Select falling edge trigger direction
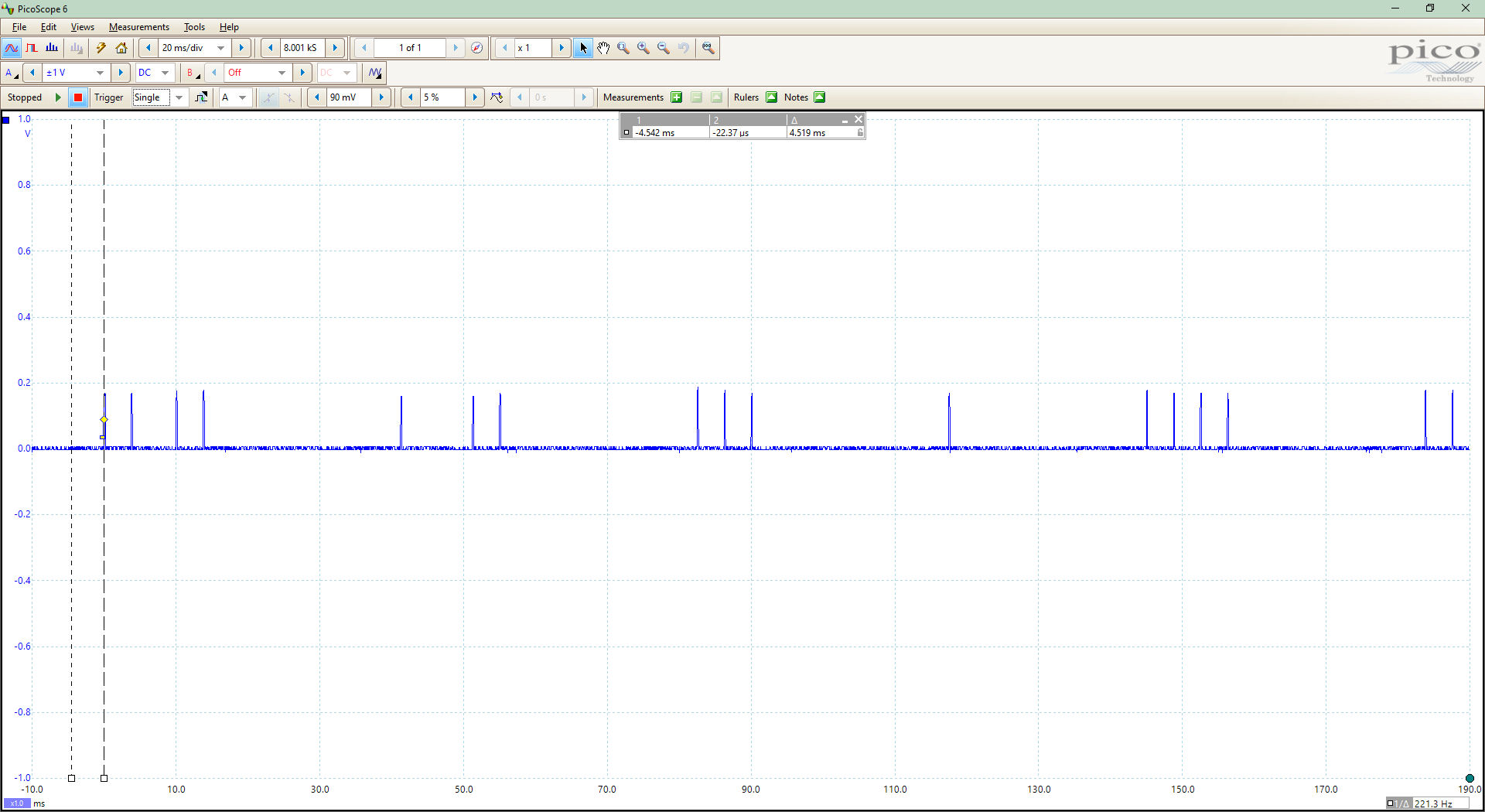 pyautogui.click(x=288, y=97)
